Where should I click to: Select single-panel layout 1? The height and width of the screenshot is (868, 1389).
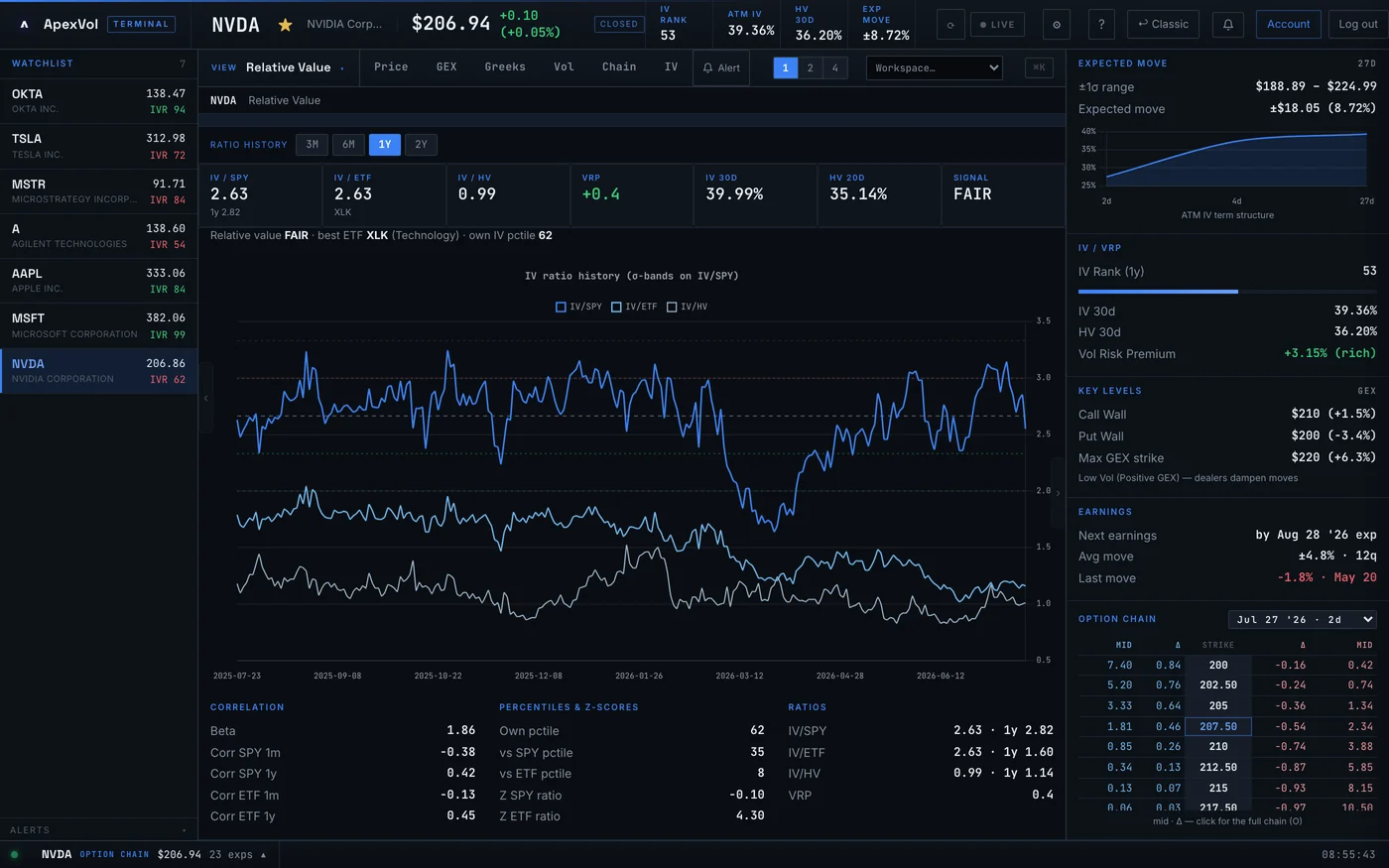click(x=785, y=67)
